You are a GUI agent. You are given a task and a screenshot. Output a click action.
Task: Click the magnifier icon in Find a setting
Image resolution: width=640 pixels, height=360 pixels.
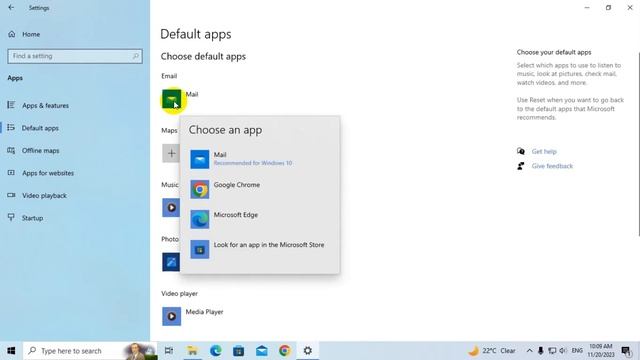(136, 56)
